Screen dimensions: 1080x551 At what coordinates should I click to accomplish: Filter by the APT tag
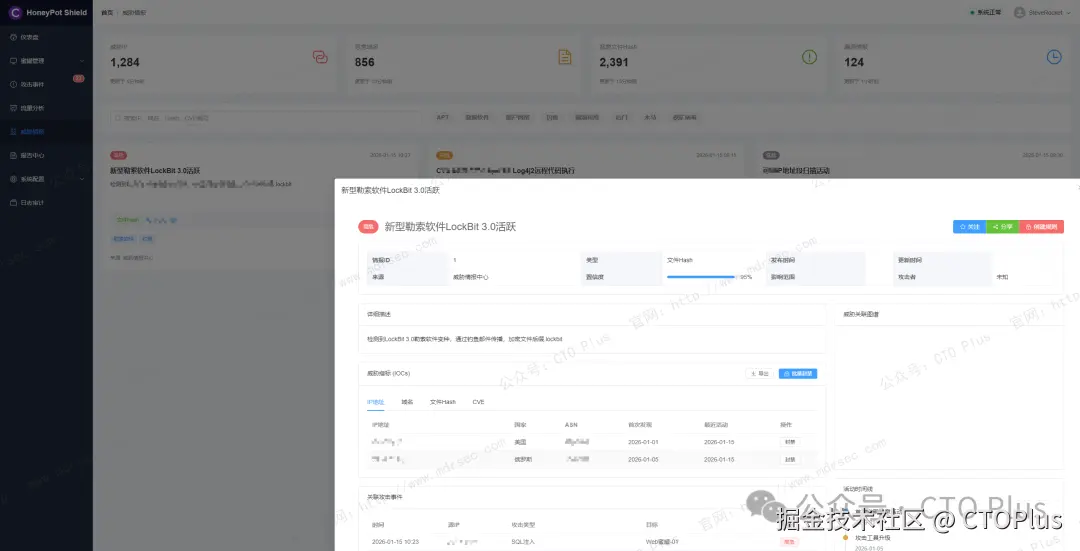tap(443, 118)
